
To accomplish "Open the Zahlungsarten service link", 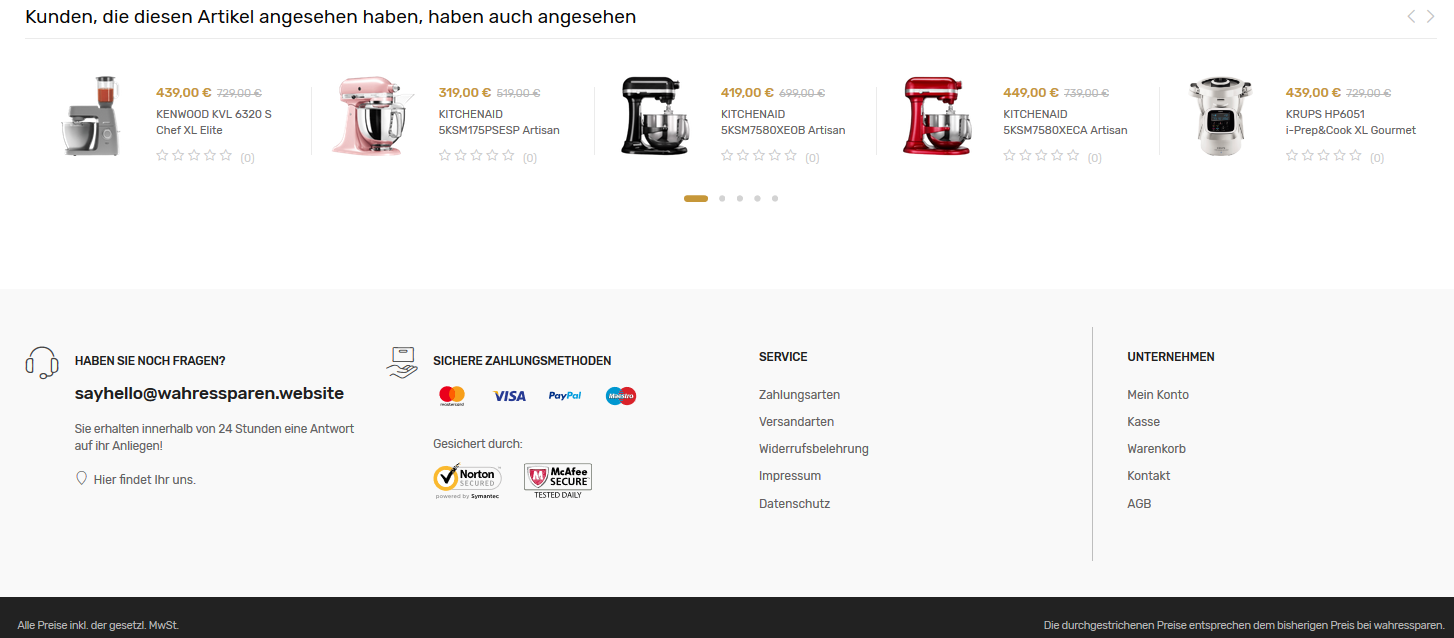I will [x=799, y=395].
